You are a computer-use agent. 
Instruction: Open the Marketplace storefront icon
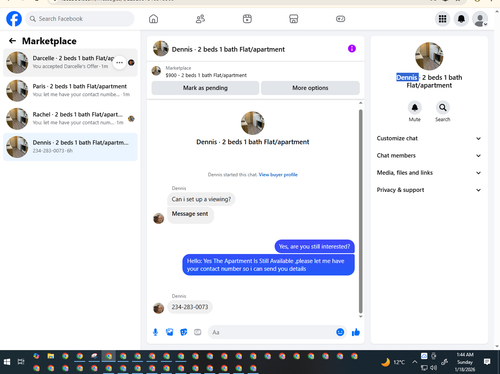(294, 19)
